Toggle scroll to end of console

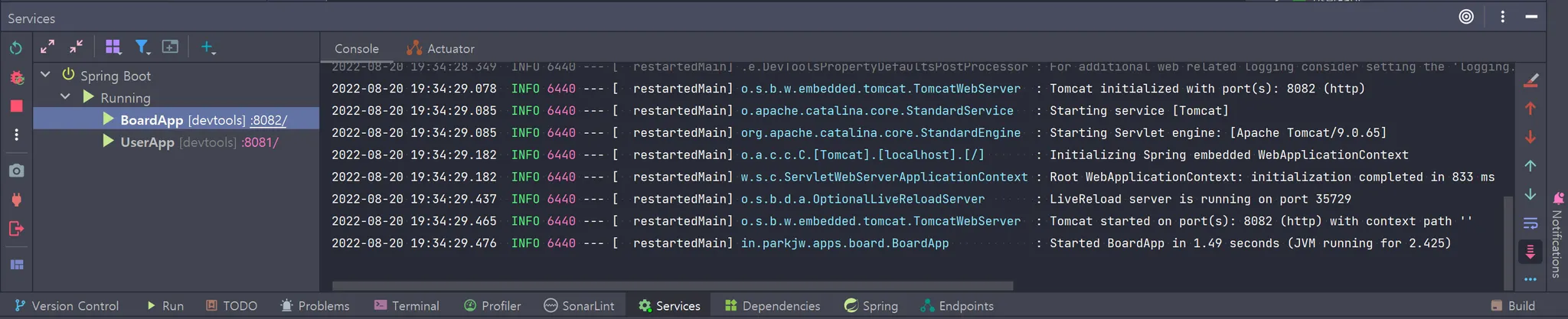pos(1530,251)
